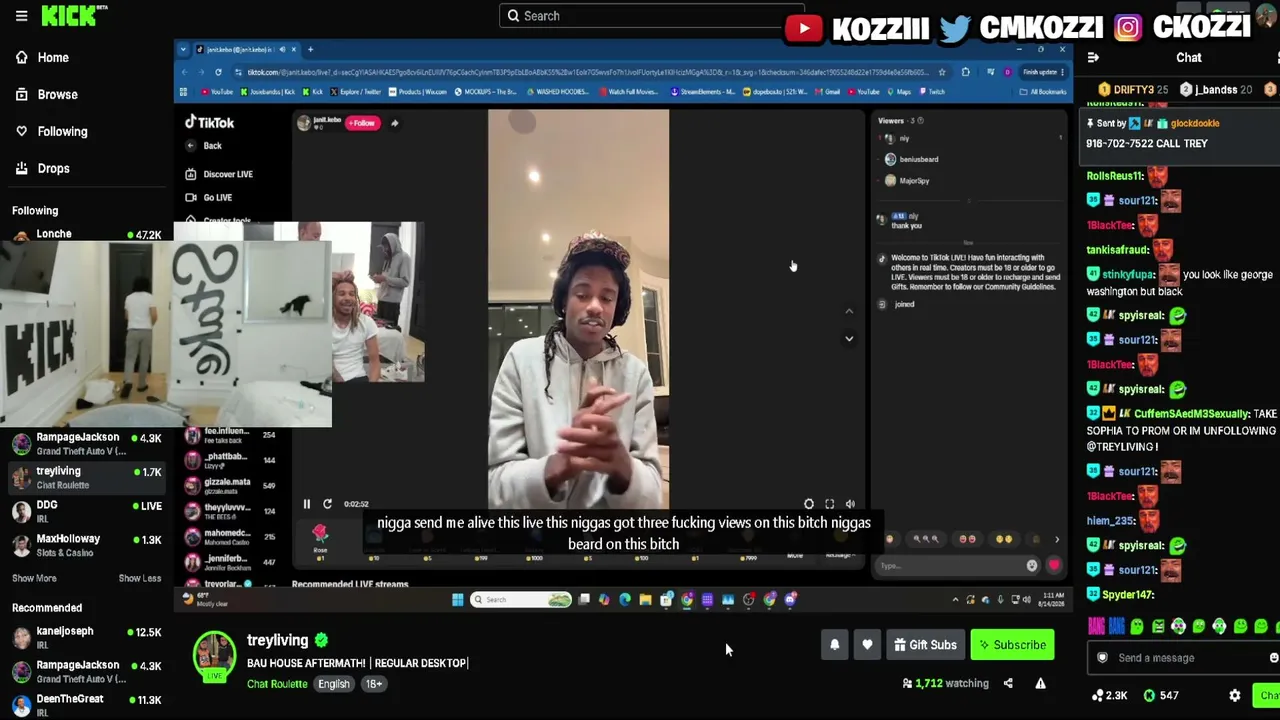Open Twitch bookmark in bookmarks bar
Image resolution: width=1280 pixels, height=720 pixels.
[931, 92]
